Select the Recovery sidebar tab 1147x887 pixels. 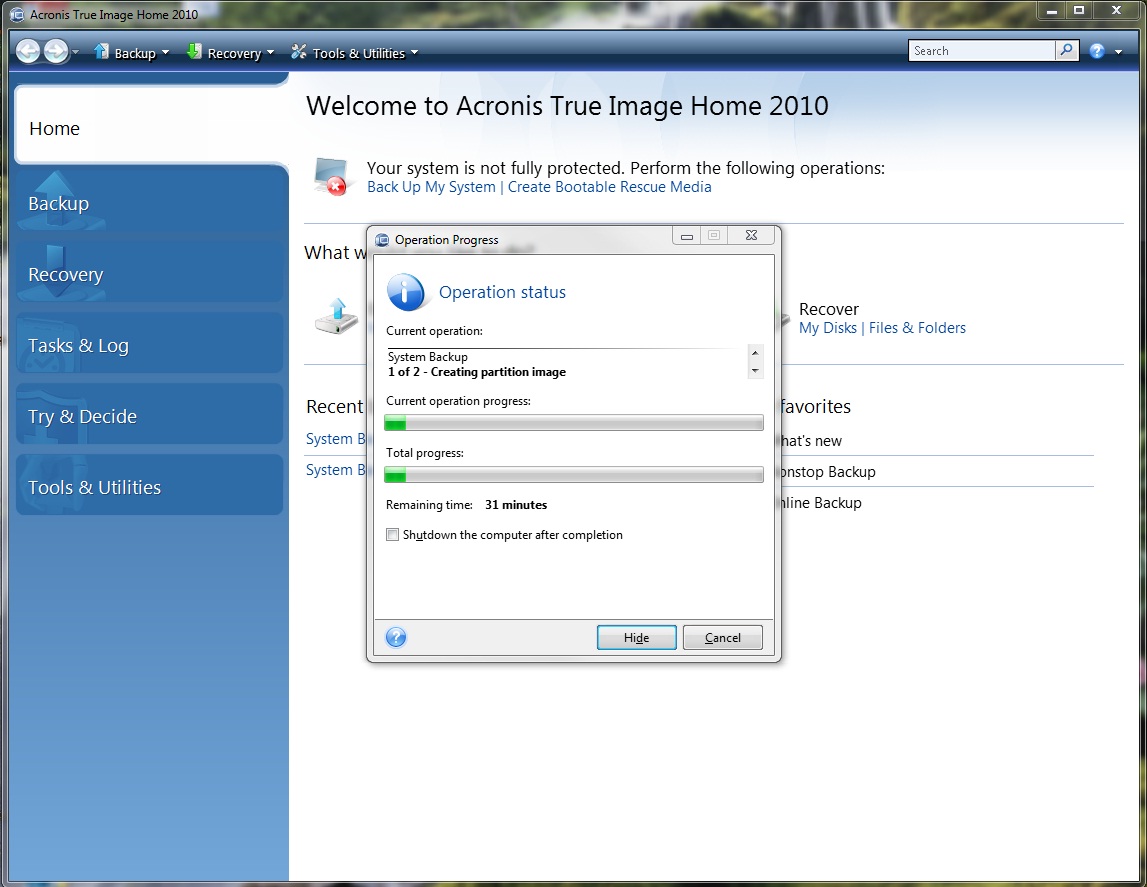tap(150, 272)
